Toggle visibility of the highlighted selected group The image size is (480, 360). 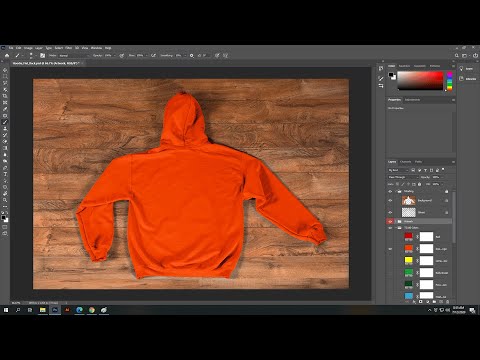click(390, 221)
